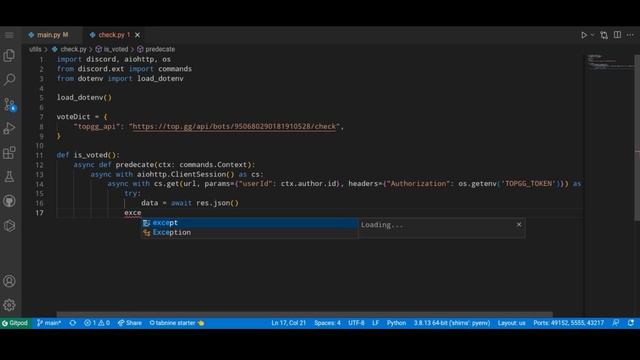Click the Share status bar button

click(130, 323)
